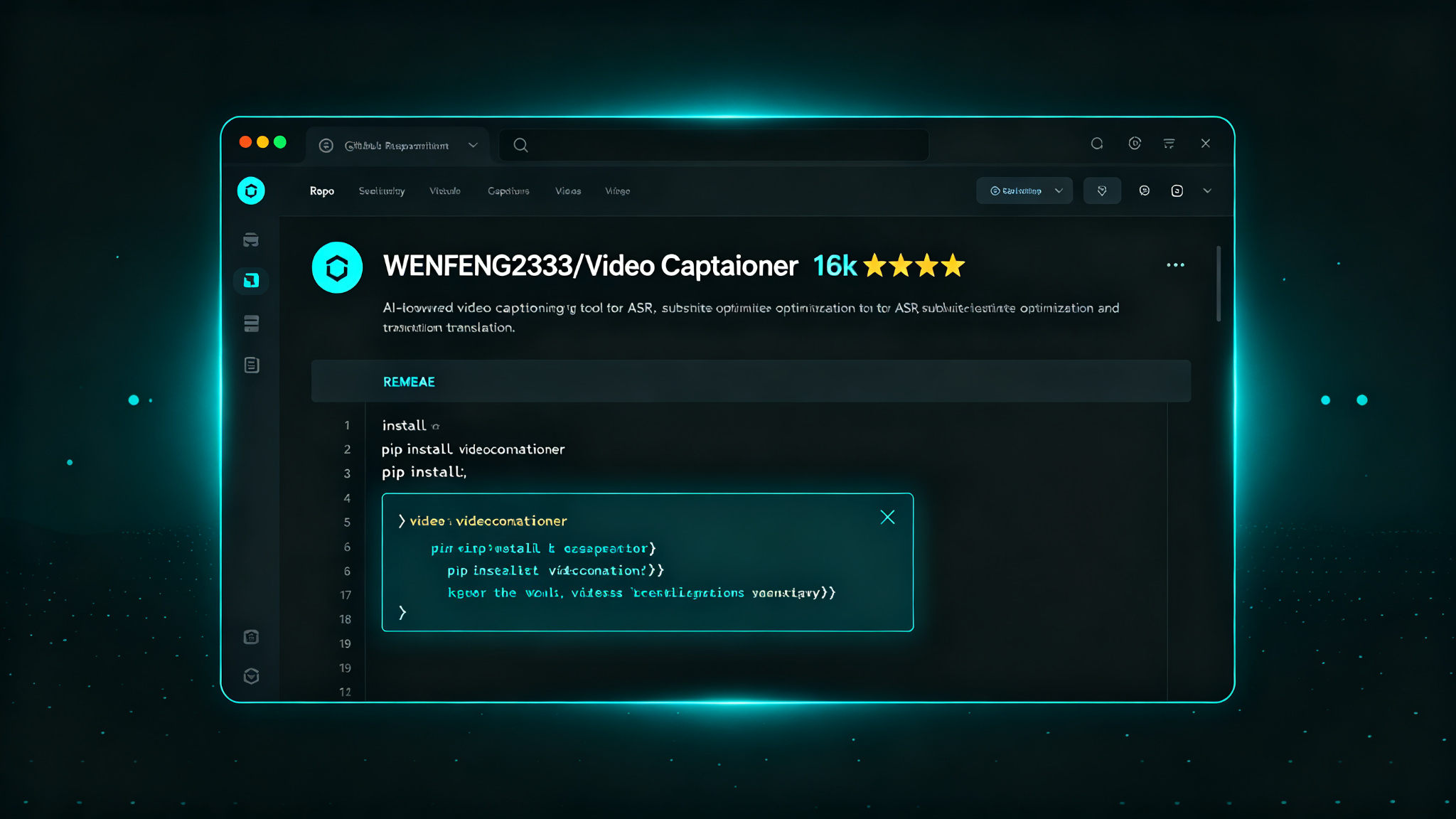Open the dropdown button with chevron in the nav bar
The height and width of the screenshot is (819, 1456).
point(1024,191)
